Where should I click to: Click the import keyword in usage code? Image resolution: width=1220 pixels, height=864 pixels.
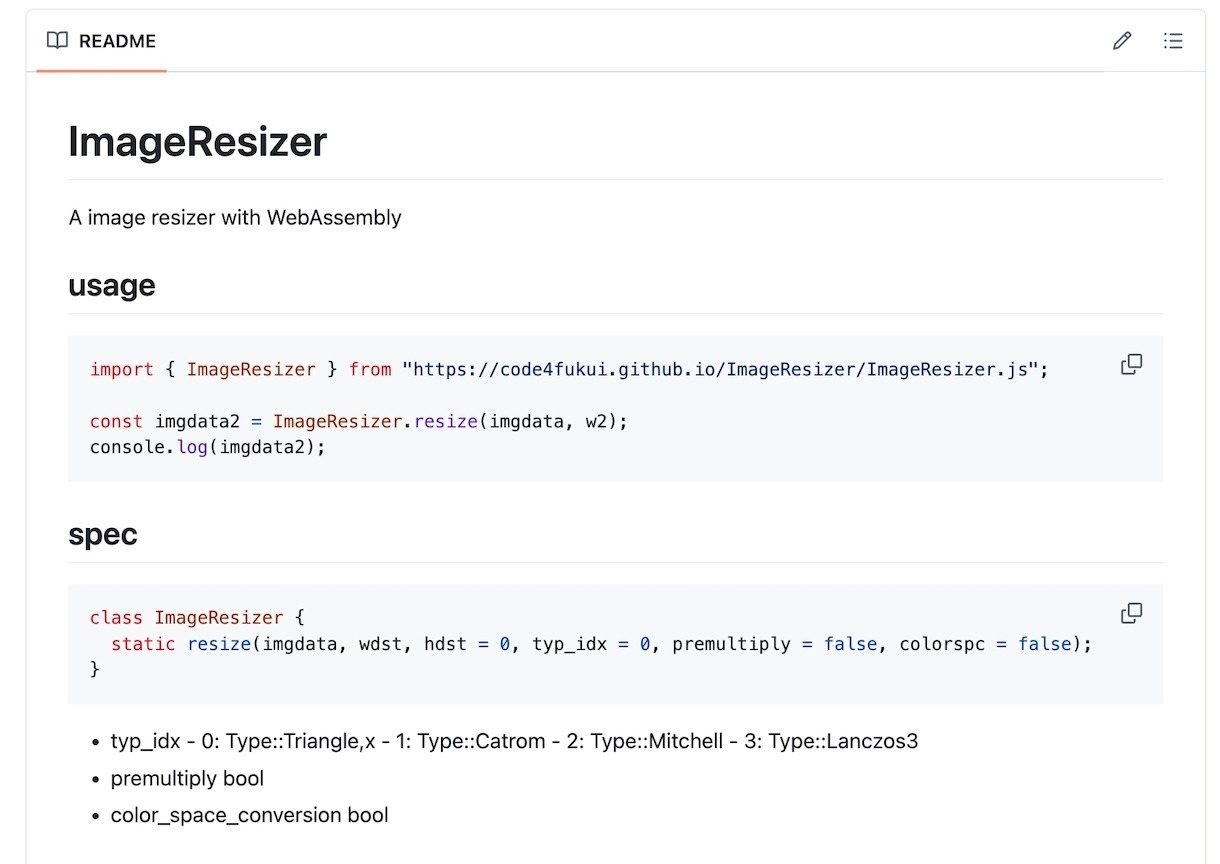122,370
